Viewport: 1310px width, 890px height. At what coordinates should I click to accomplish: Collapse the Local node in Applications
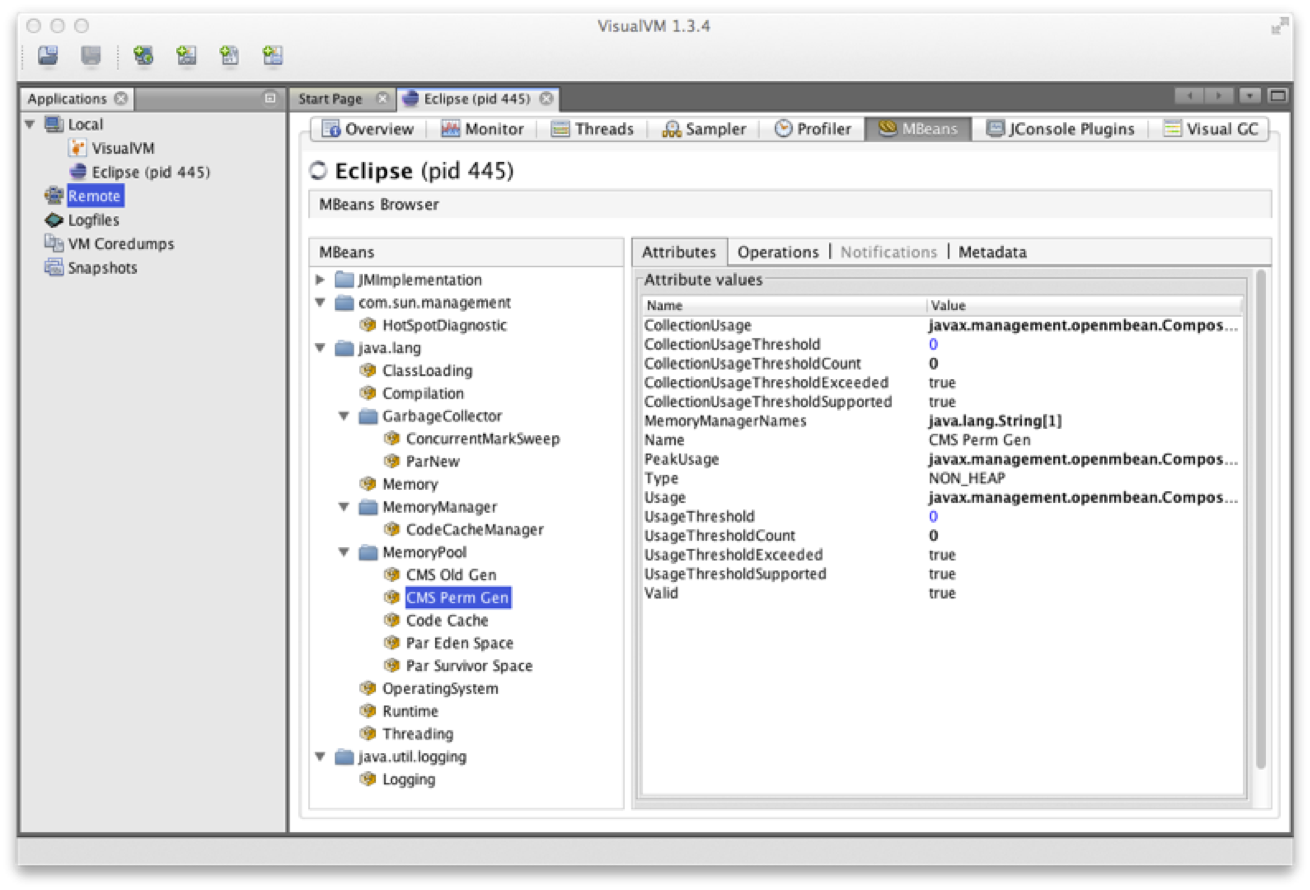(30, 124)
